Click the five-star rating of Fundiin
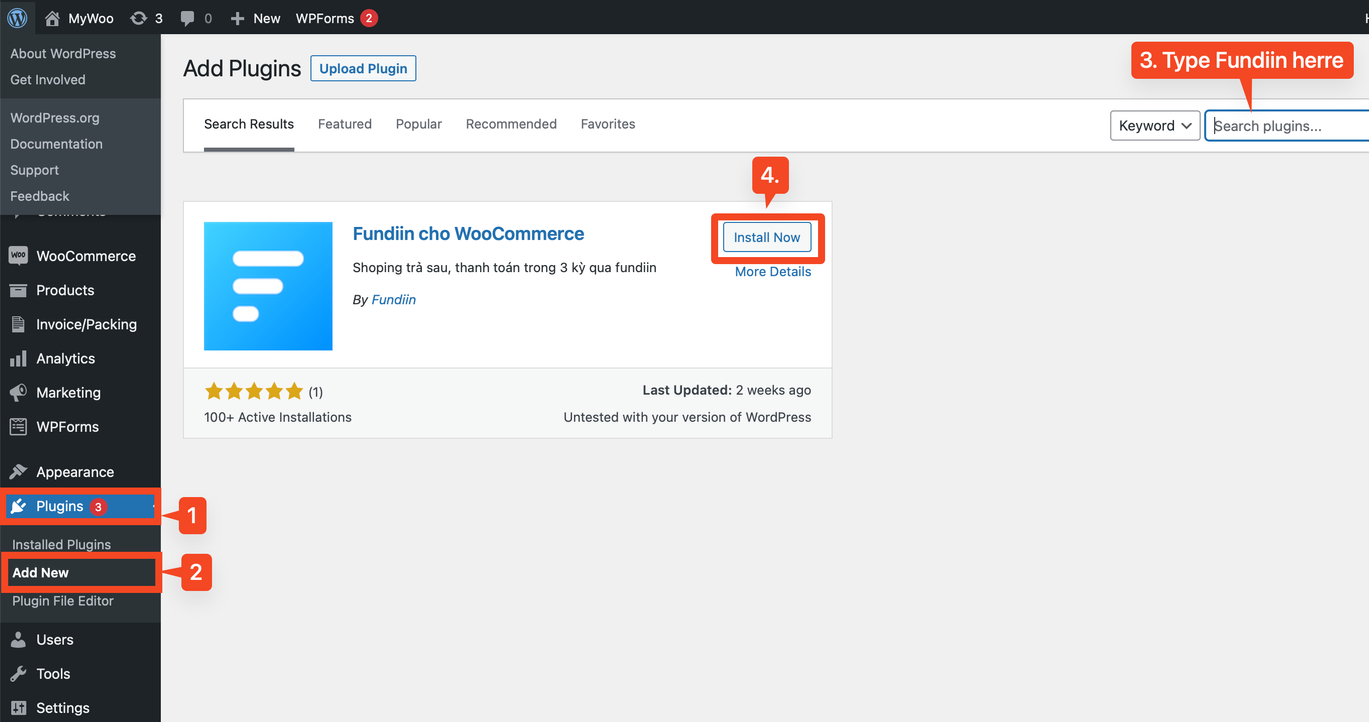 coord(253,392)
